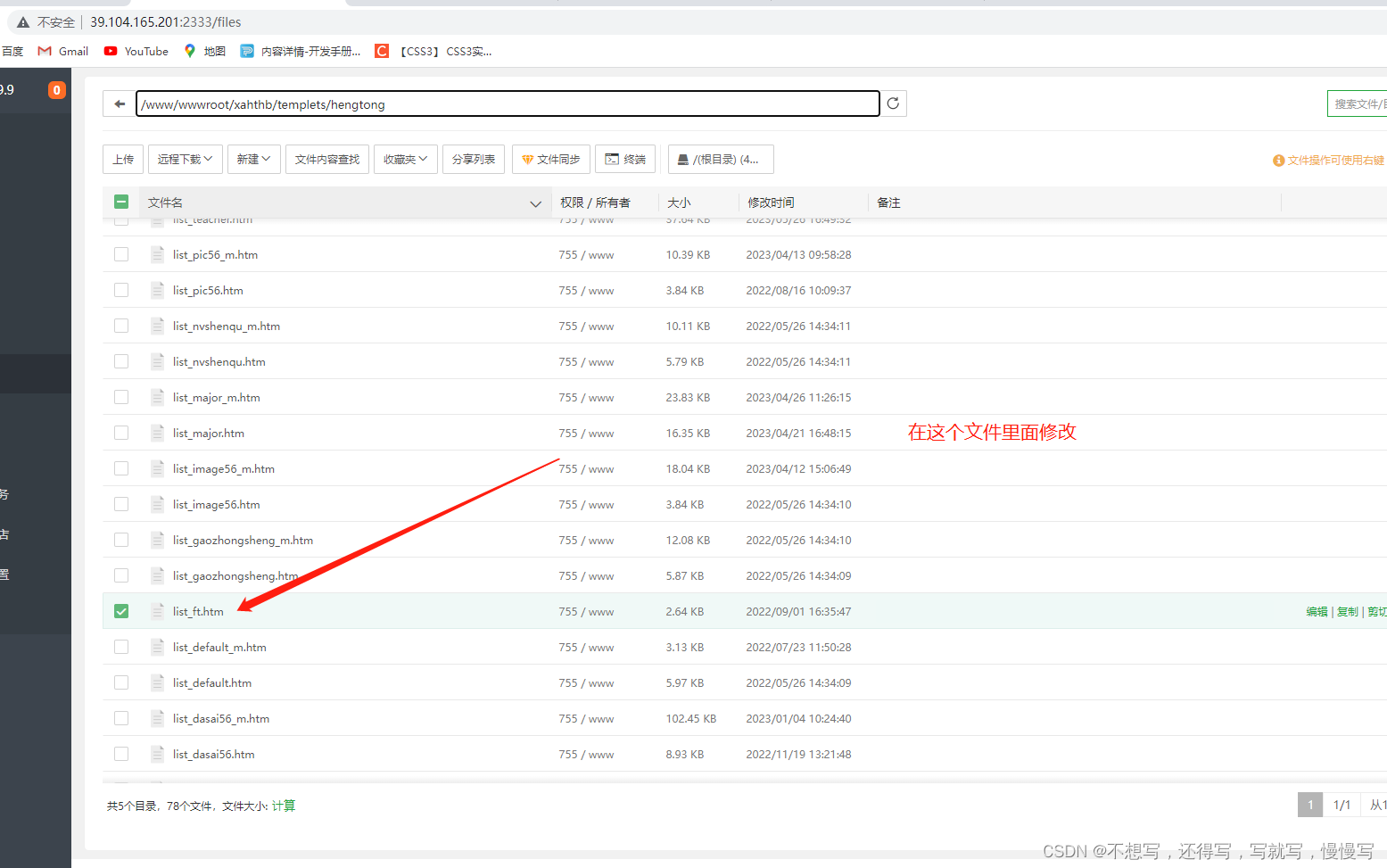1387x868 pixels.
Task: Click file name list_dasai56_m.htm
Action: coord(221,718)
